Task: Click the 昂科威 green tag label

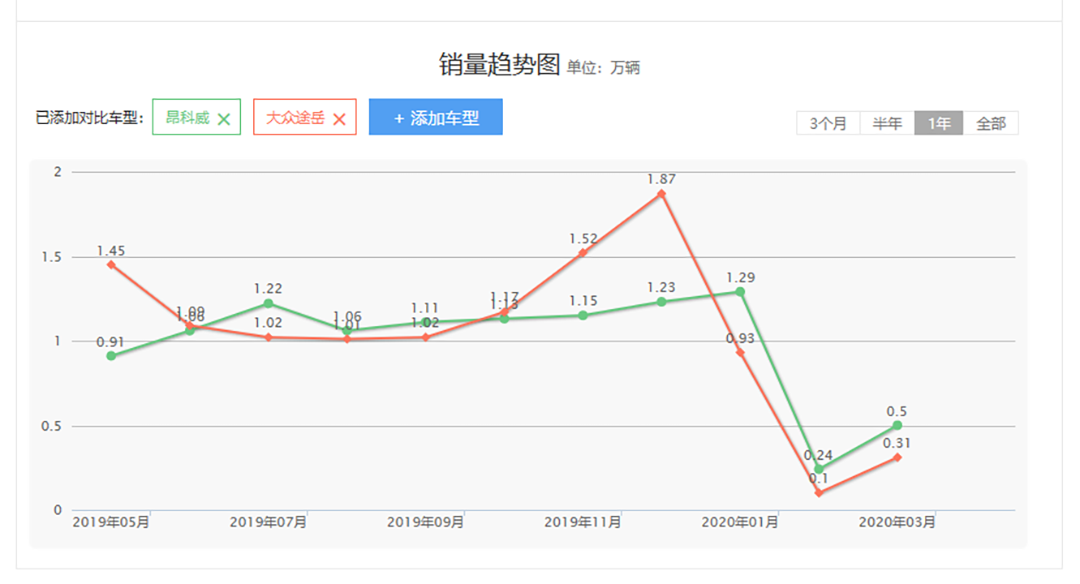Action: 187,118
